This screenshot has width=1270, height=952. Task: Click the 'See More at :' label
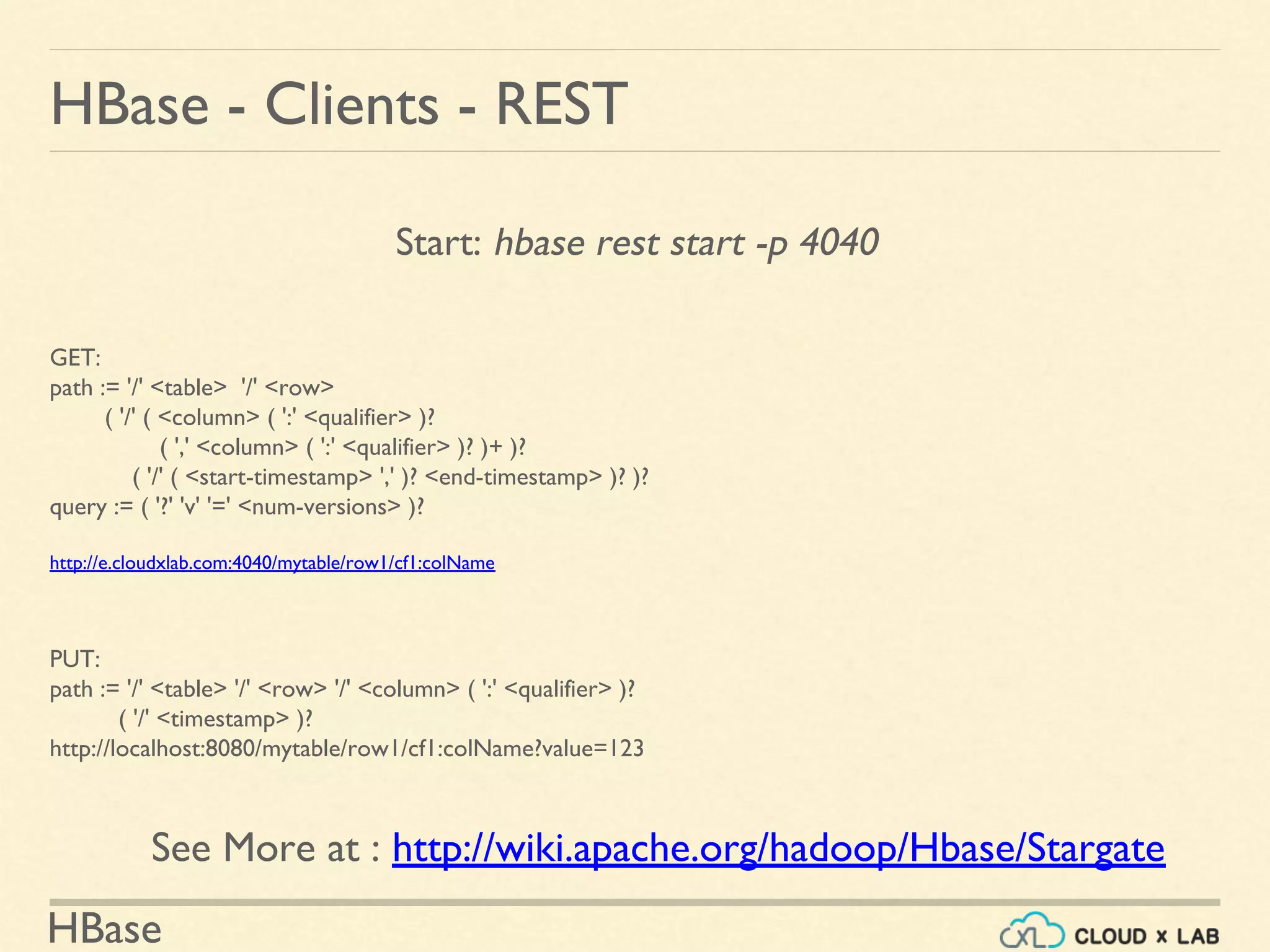(265, 848)
